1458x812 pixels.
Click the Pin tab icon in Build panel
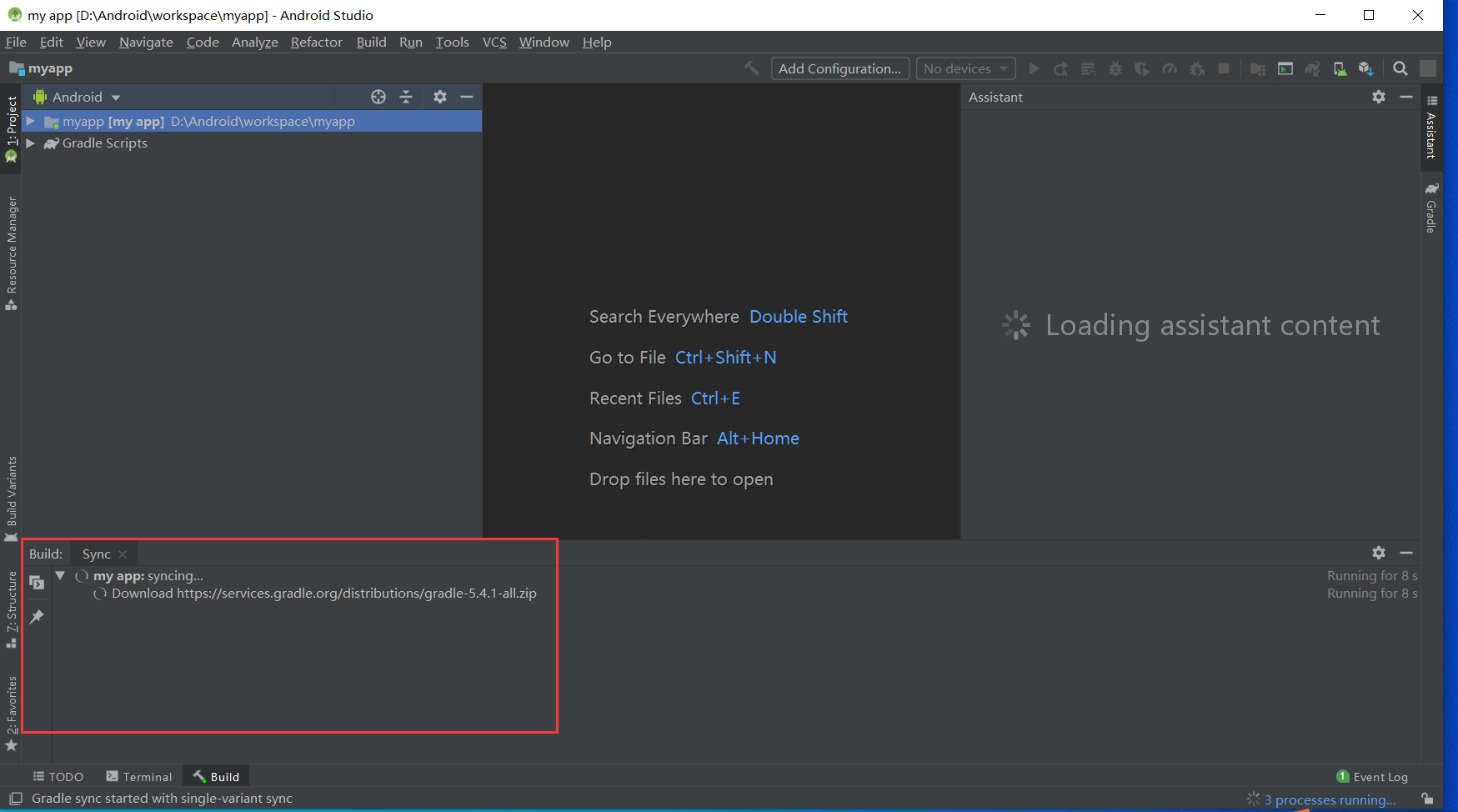37,617
